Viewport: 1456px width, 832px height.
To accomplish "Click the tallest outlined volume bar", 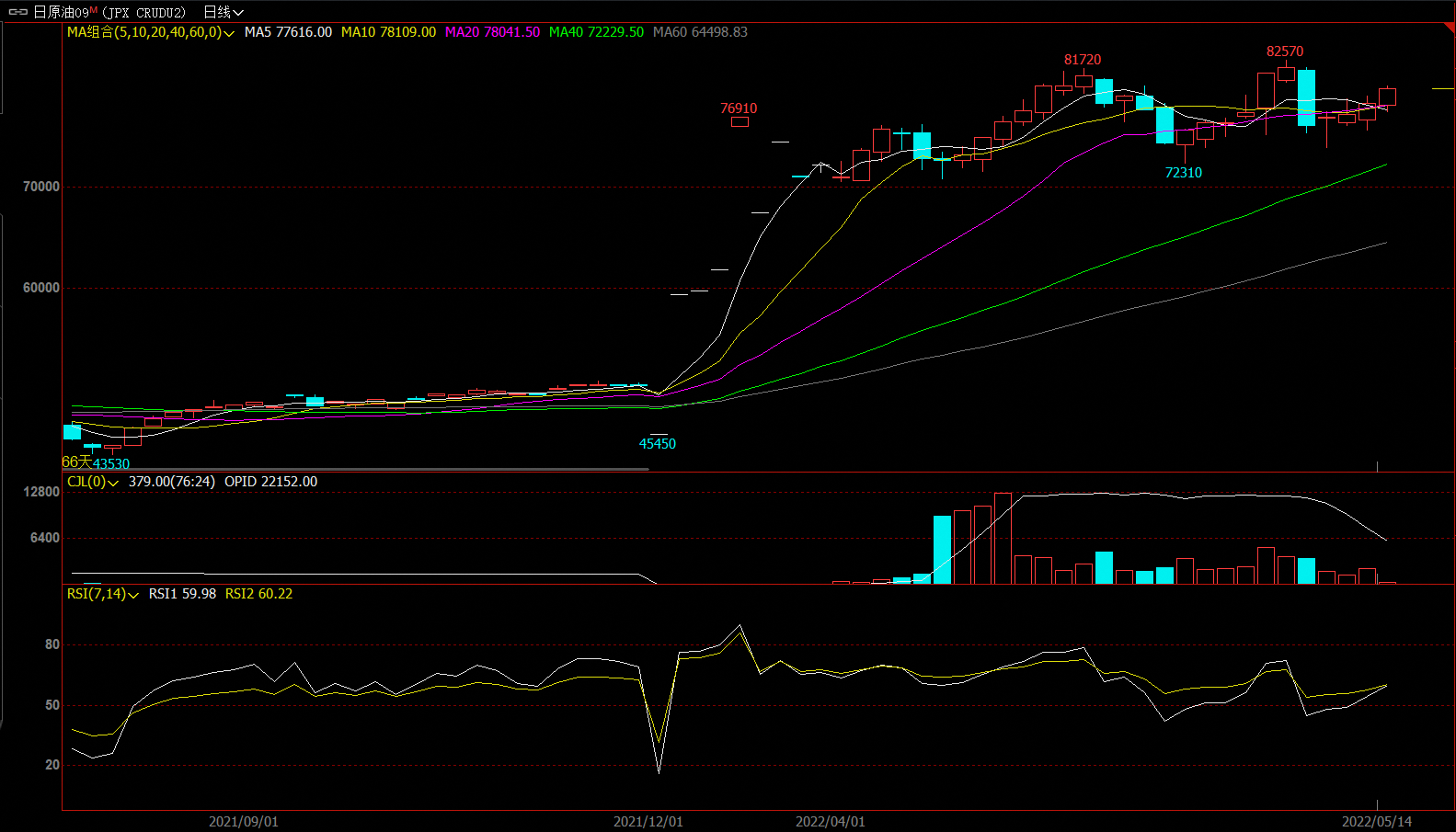I will [x=1003, y=539].
